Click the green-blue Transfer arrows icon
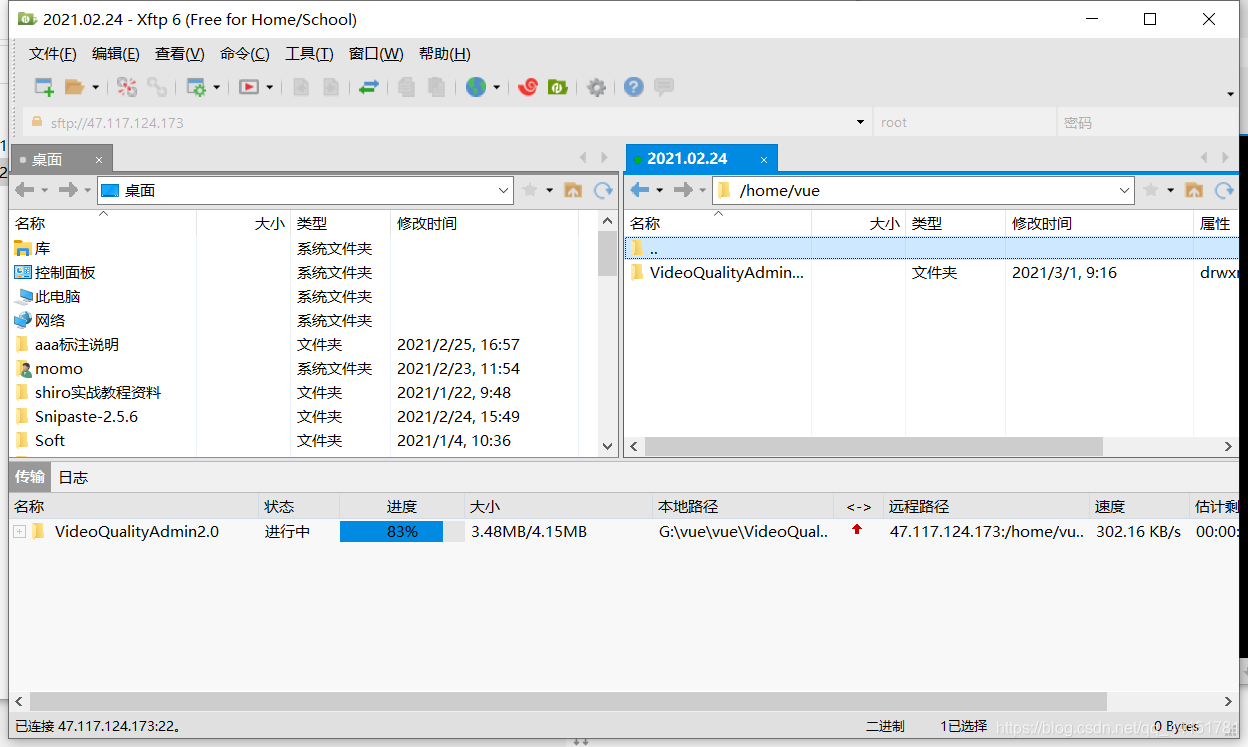The image size is (1248, 747). point(369,87)
